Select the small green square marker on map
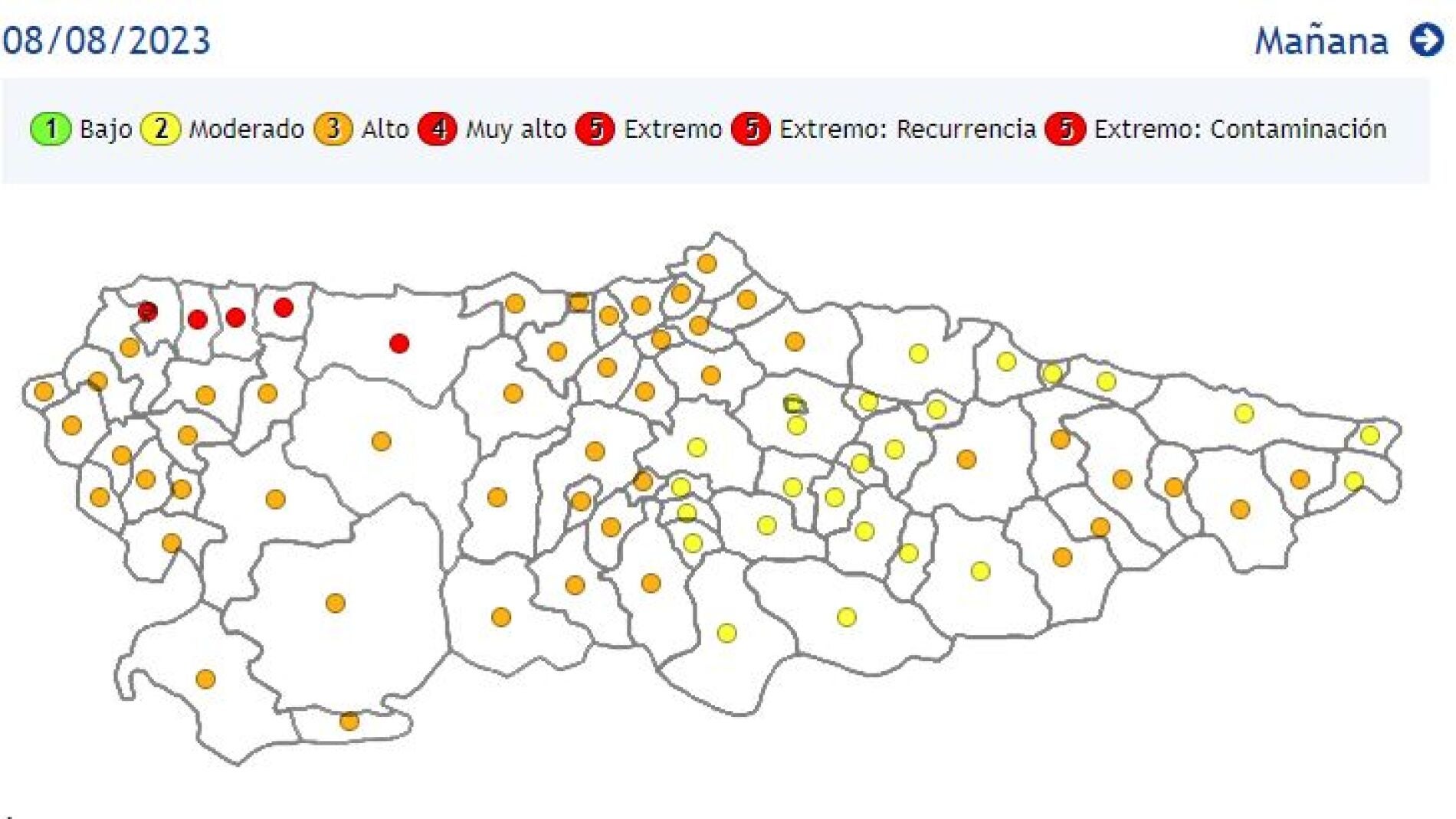The image size is (1456, 819). 793,404
